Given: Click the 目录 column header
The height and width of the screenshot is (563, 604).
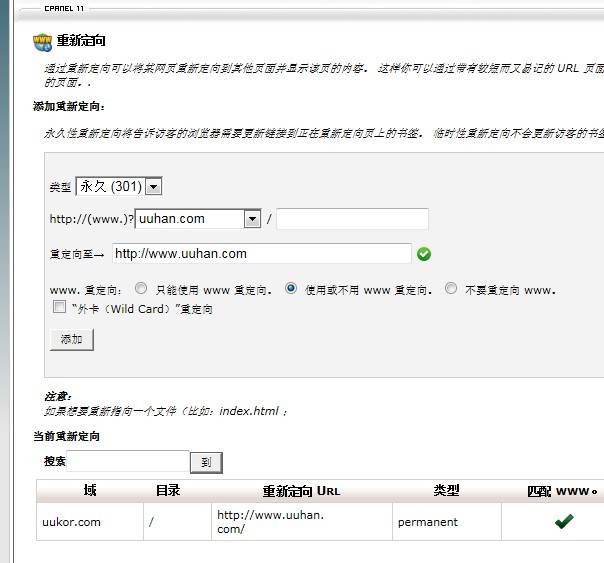Looking at the screenshot, I should coord(168,491).
